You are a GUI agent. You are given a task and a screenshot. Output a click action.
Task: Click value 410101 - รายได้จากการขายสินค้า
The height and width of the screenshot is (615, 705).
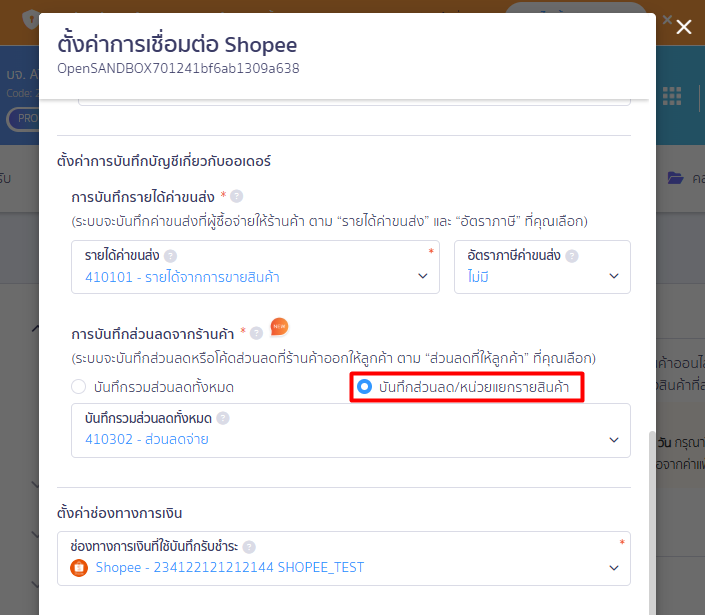point(182,277)
